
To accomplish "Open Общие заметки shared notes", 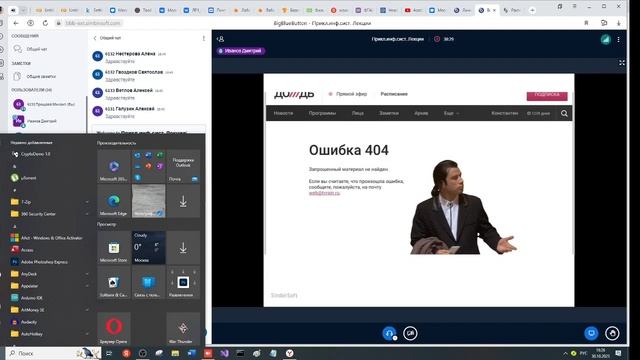I will [x=41, y=76].
